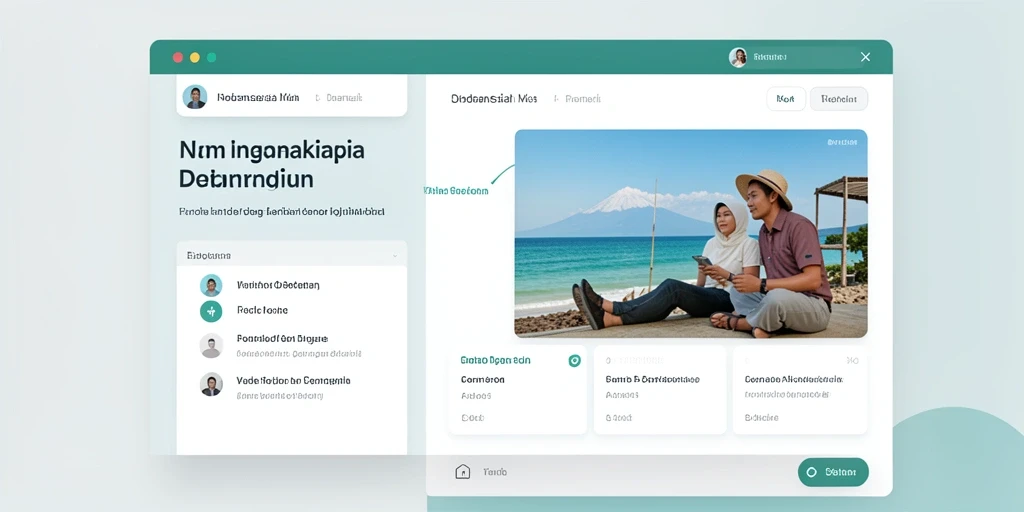This screenshot has width=1024, height=512.
Task: Select the middle card below the photo
Action: [x=660, y=389]
